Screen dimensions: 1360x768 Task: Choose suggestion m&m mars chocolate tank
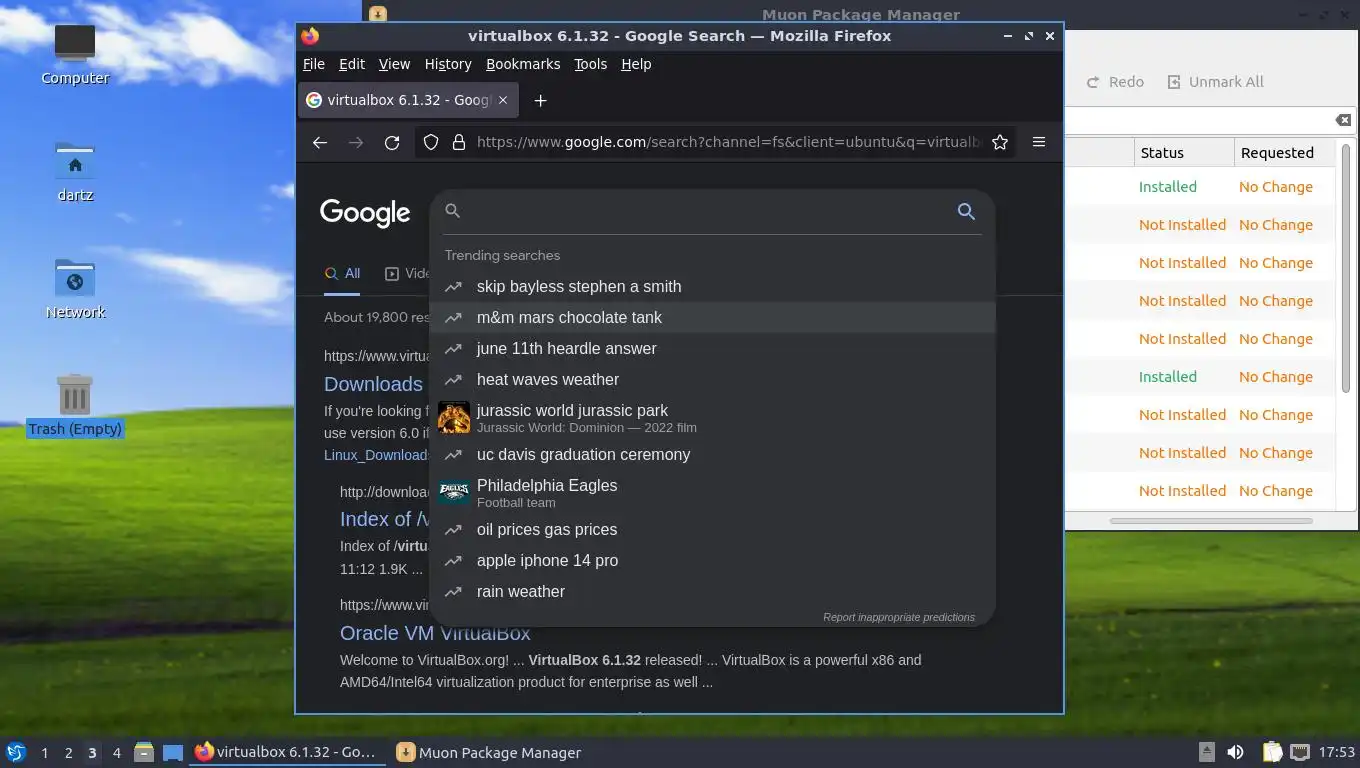coord(712,317)
